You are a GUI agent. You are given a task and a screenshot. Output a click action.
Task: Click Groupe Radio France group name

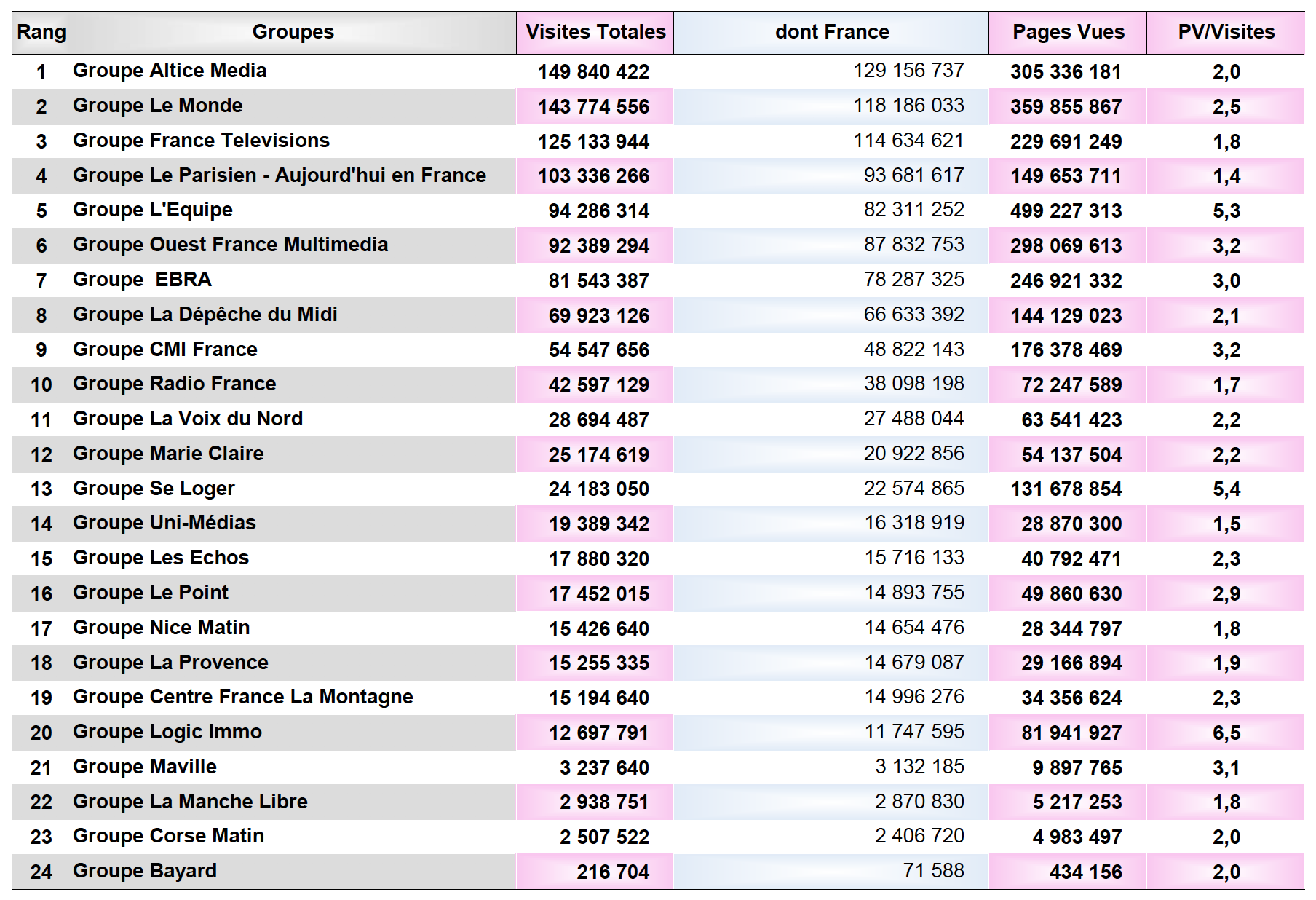pos(174,384)
